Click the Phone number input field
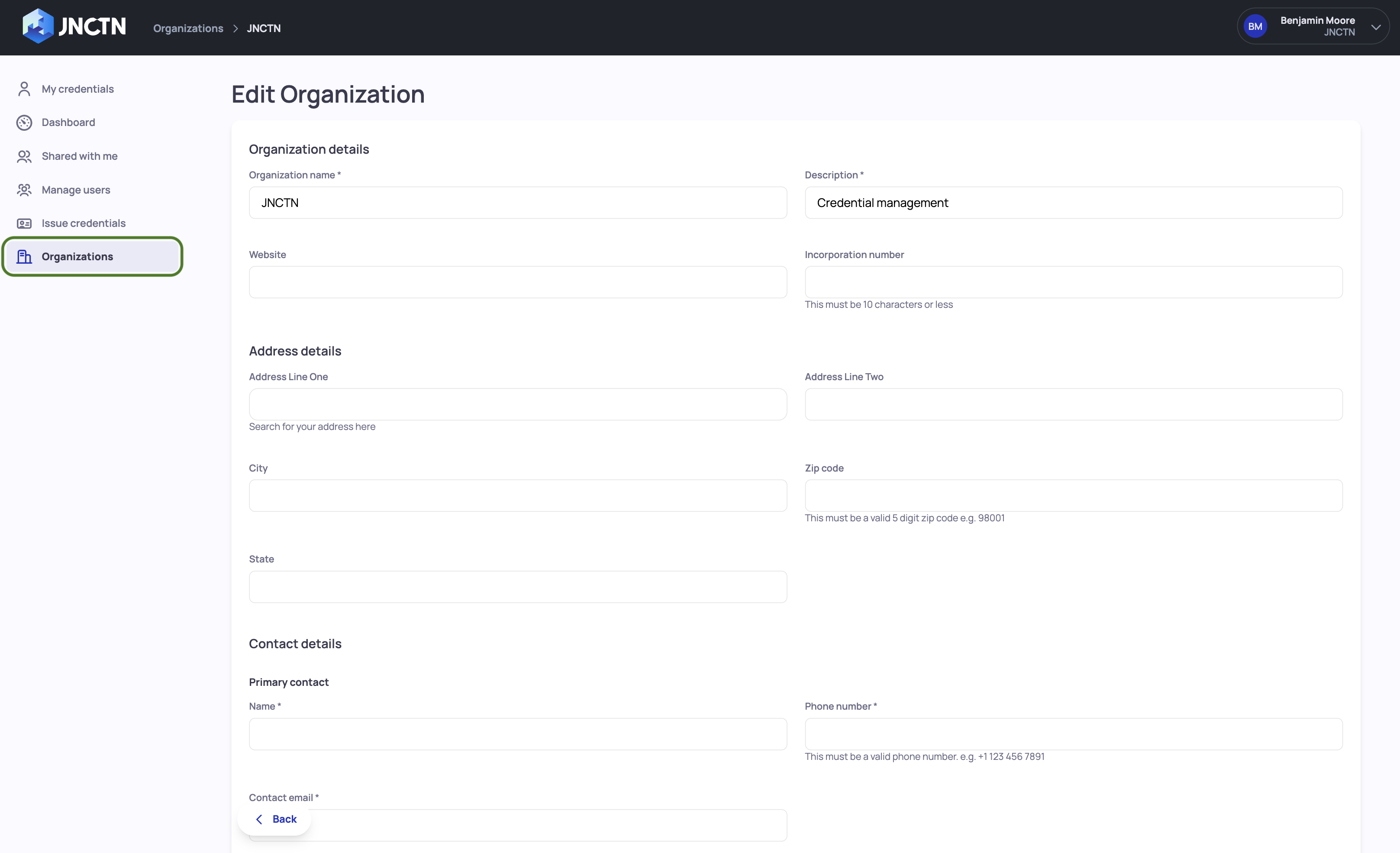1400x853 pixels. (x=1073, y=734)
